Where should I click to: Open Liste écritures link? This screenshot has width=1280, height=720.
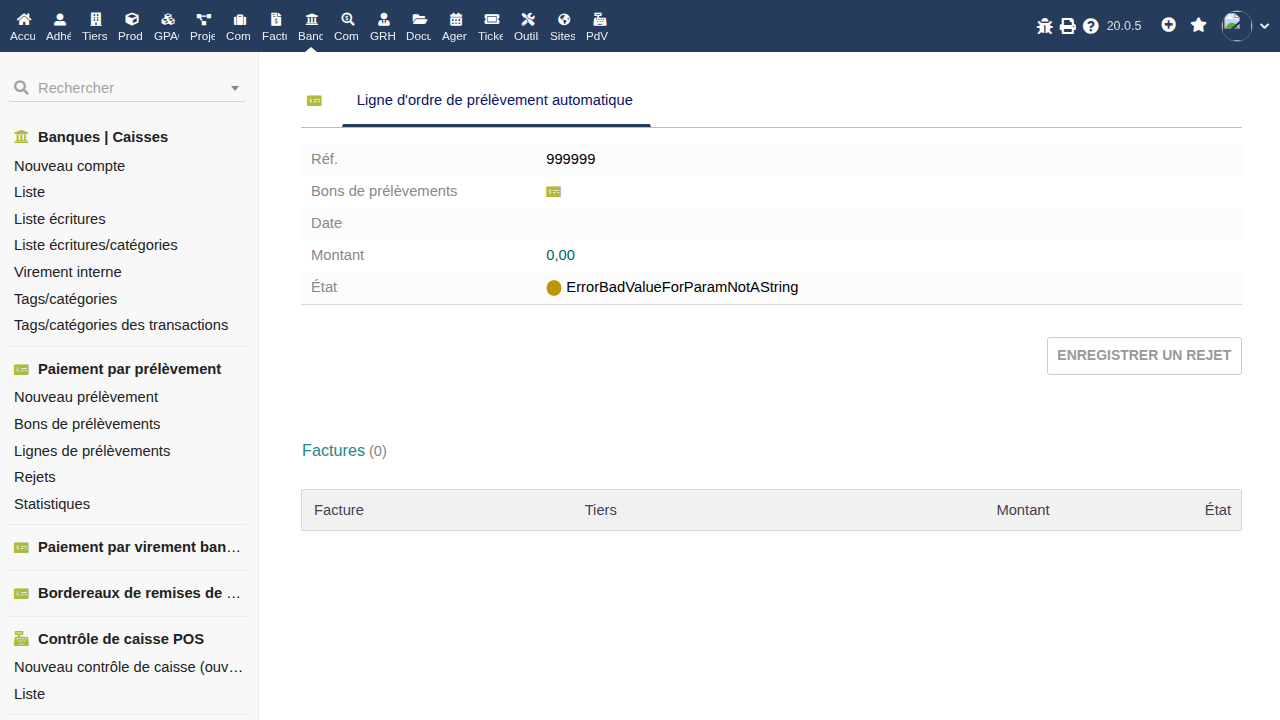click(x=60, y=219)
